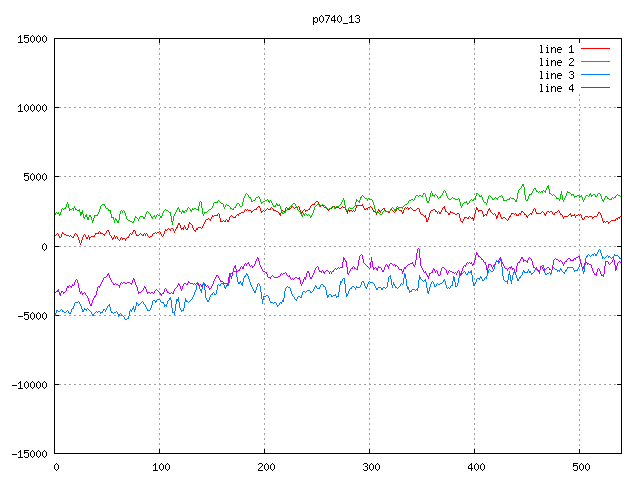The height and width of the screenshot is (480, 640).
Task: Click the 300 x-axis tick label
Action: [370, 467]
